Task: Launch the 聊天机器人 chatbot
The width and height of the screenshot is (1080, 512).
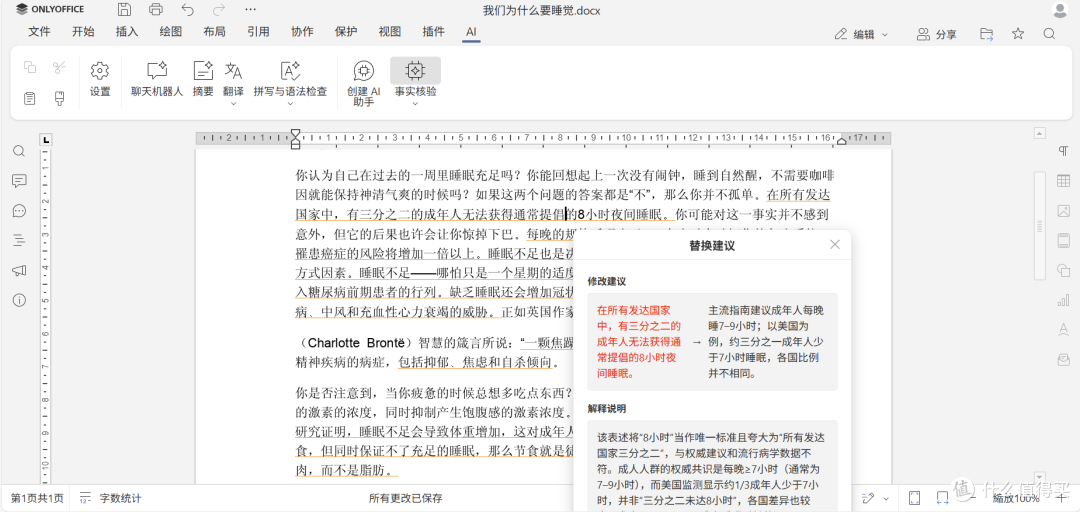Action: pyautogui.click(x=157, y=78)
